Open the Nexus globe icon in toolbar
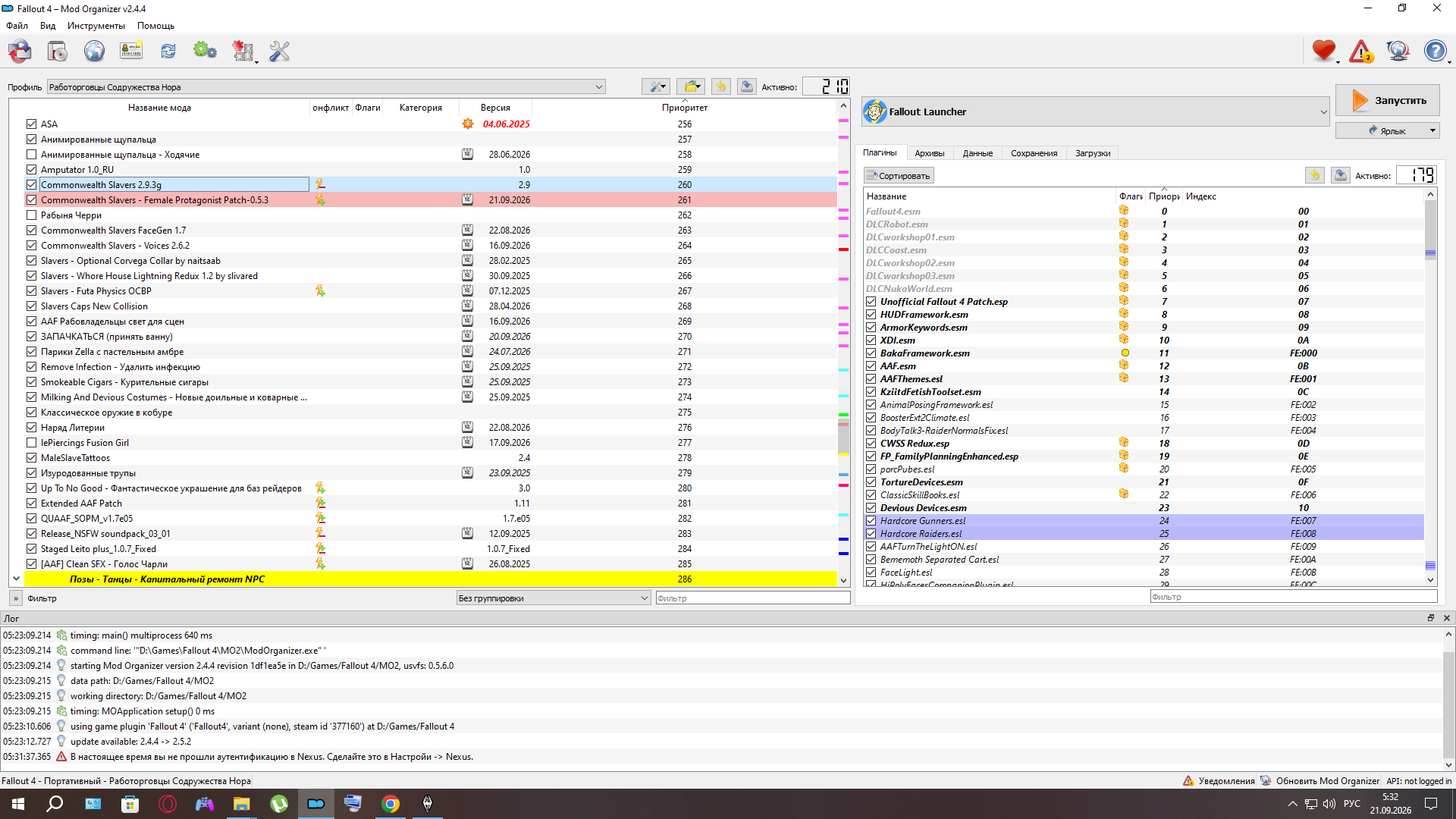The image size is (1456, 819). click(94, 52)
